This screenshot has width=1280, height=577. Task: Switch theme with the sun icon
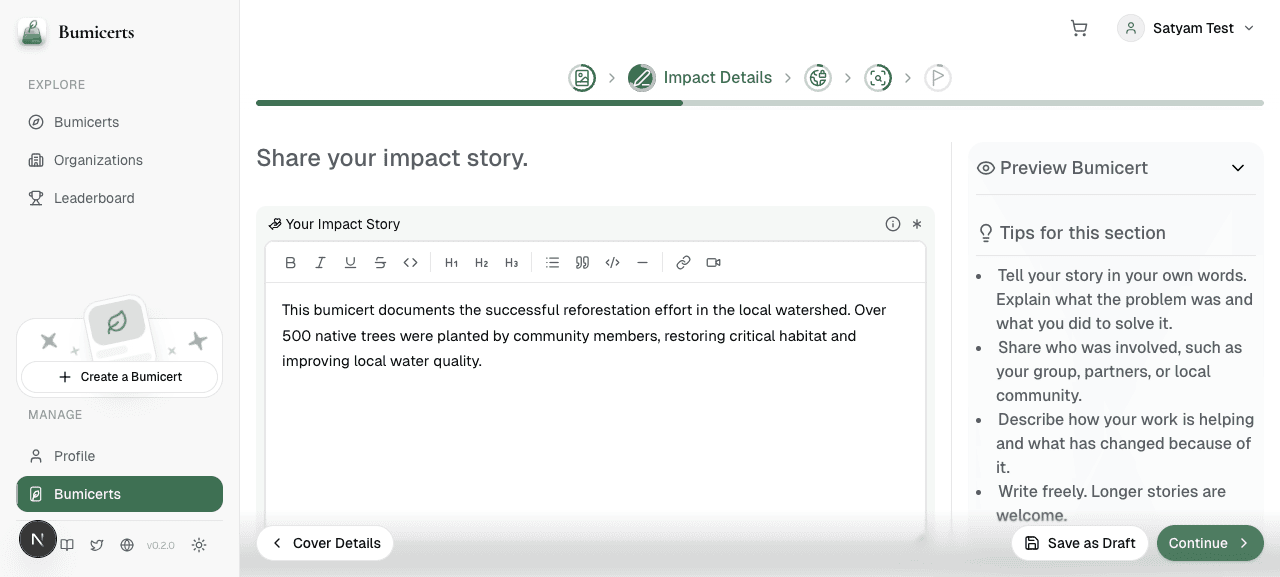click(x=199, y=545)
